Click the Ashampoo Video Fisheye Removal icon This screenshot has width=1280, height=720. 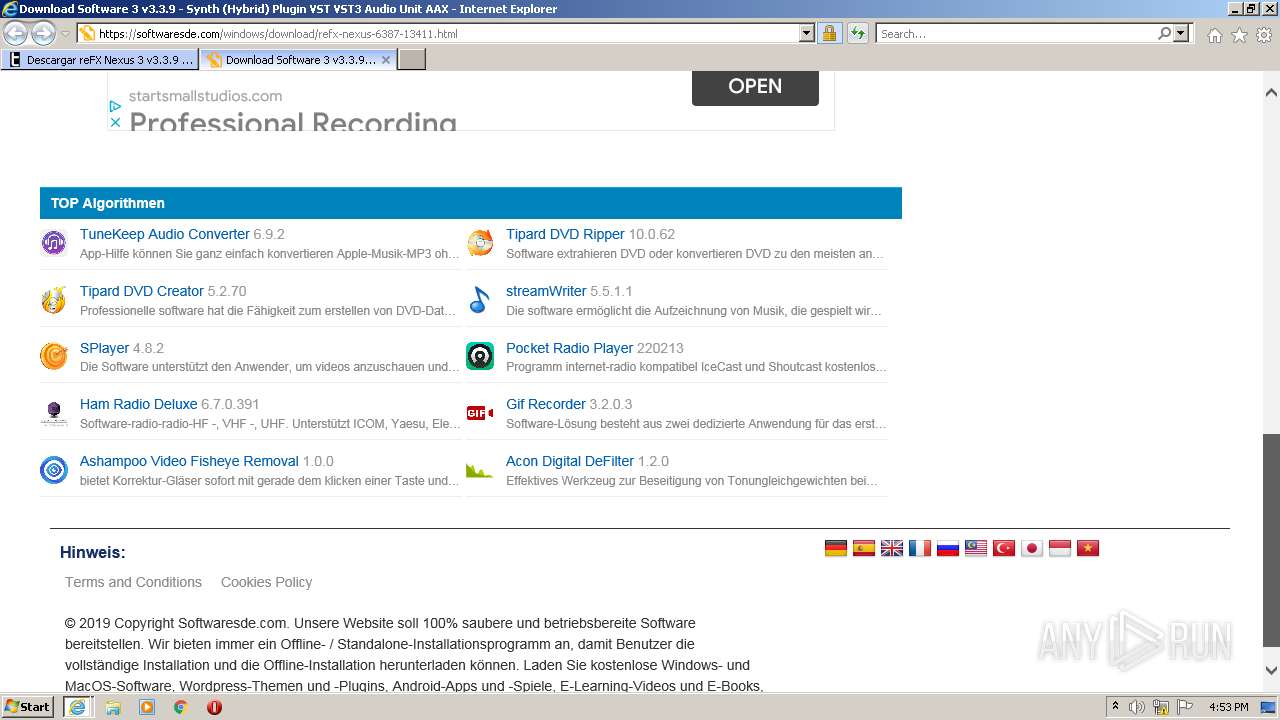(x=54, y=470)
